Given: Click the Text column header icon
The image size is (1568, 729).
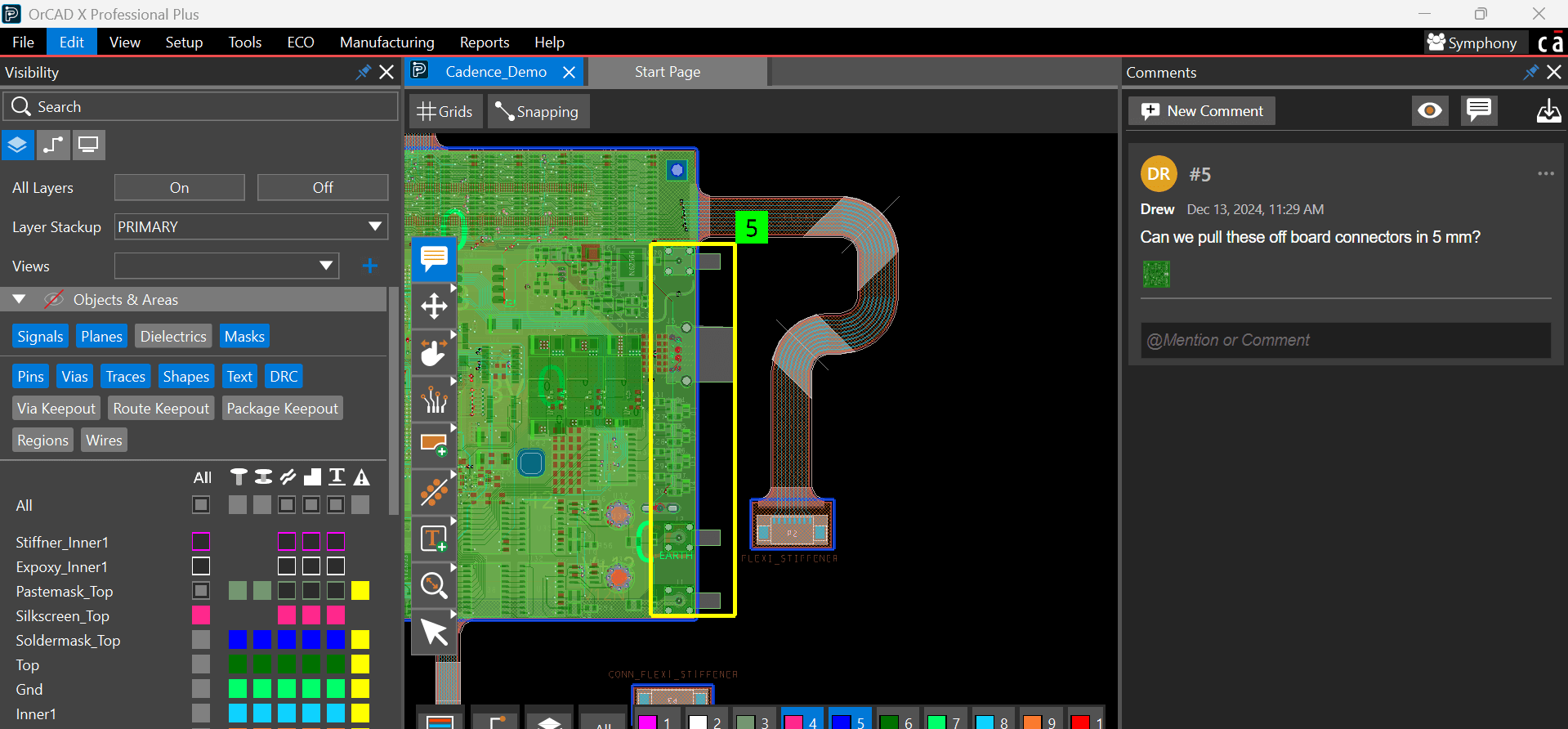Looking at the screenshot, I should [337, 477].
